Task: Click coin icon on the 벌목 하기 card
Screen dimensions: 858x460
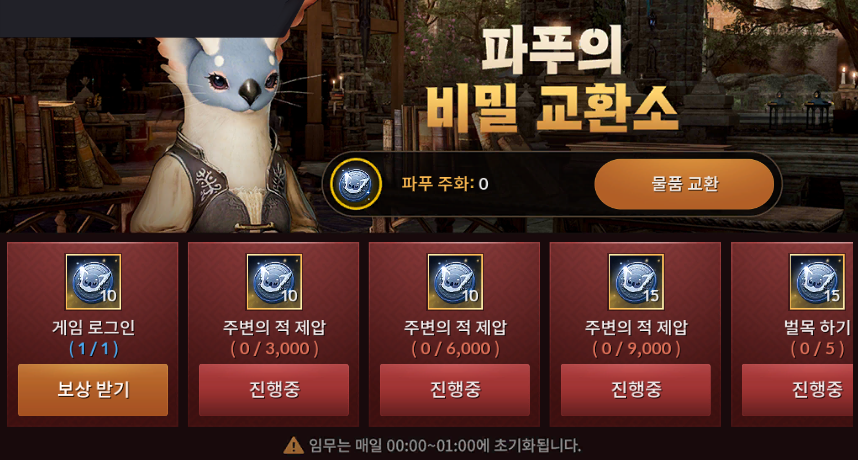Action: pos(817,282)
